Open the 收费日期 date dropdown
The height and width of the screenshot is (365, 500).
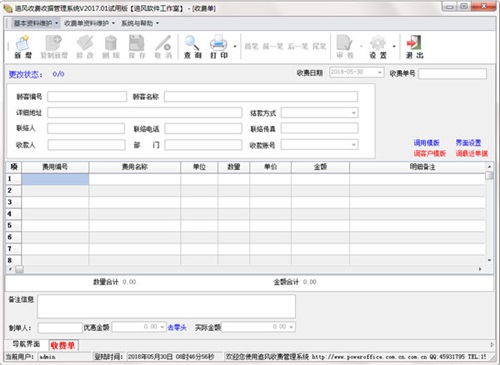point(379,72)
